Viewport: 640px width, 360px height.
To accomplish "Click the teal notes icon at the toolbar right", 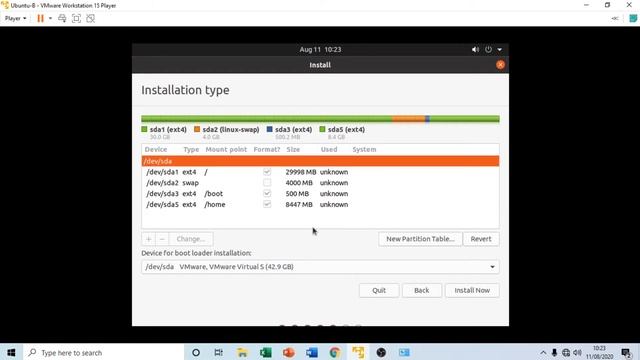I will pyautogui.click(x=633, y=18).
